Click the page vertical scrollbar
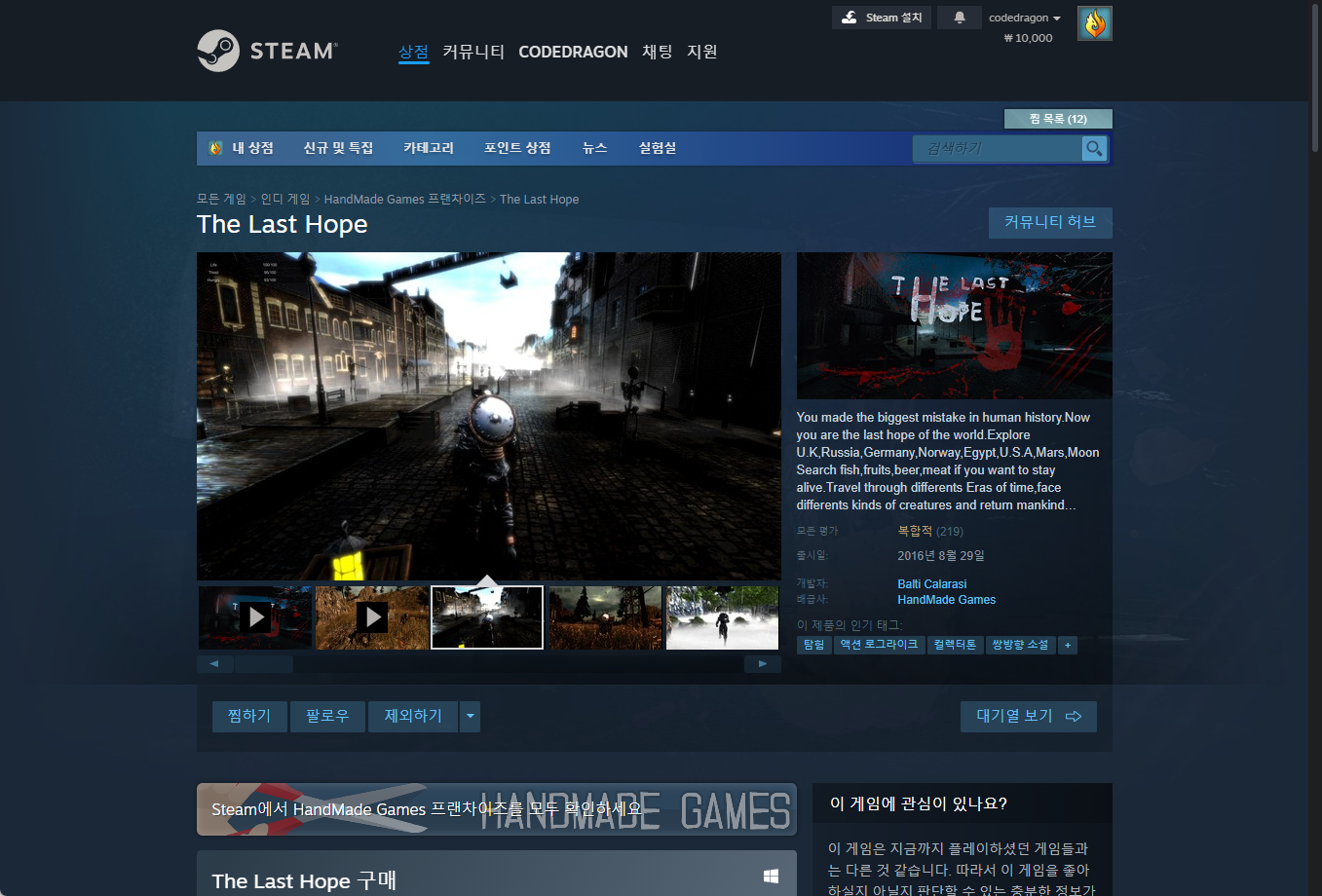The height and width of the screenshot is (896, 1322). point(1315,78)
